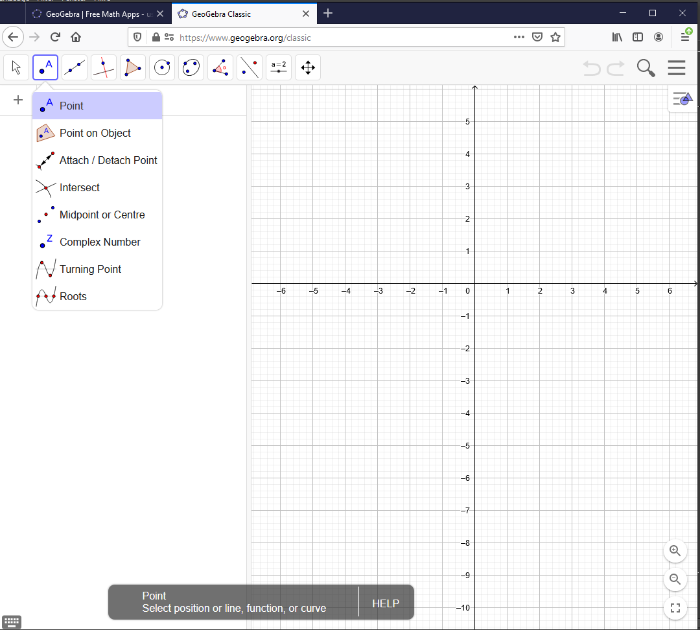
Task: Click the Undo arrow
Action: coord(592,68)
